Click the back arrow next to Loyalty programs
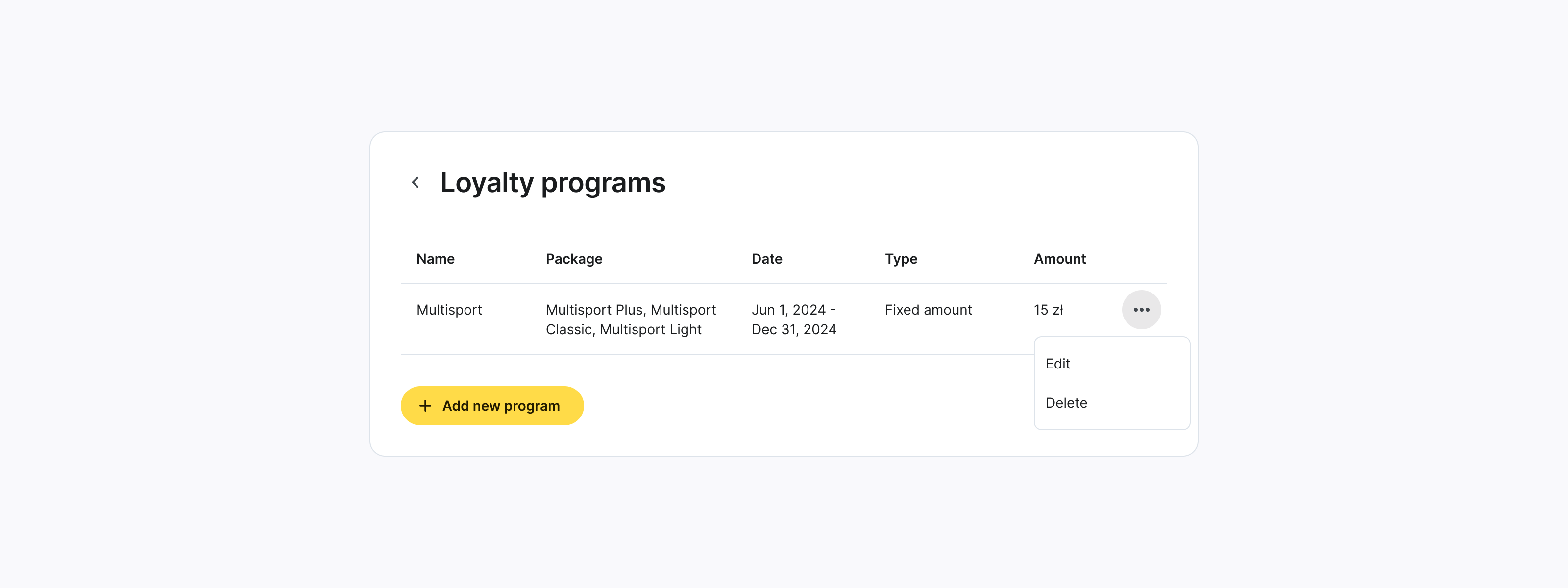 [416, 182]
